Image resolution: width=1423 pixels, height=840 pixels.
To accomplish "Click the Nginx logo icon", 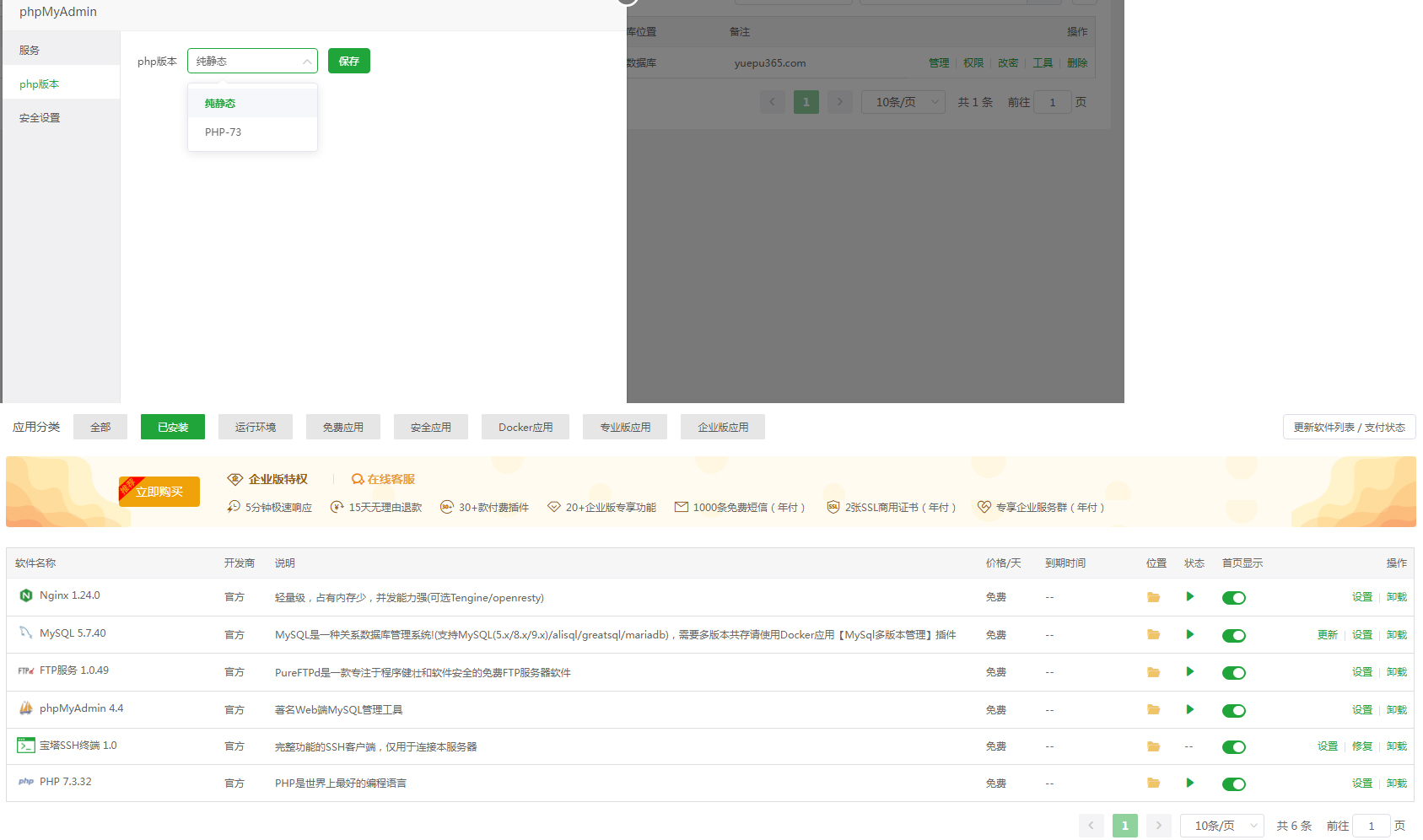I will (26, 595).
